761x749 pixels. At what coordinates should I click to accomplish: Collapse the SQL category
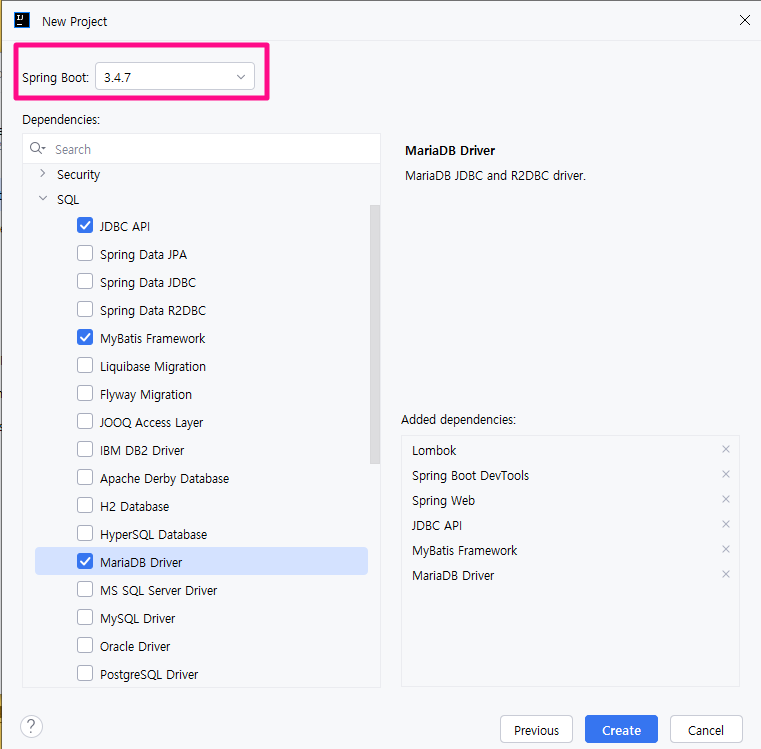coord(43,198)
